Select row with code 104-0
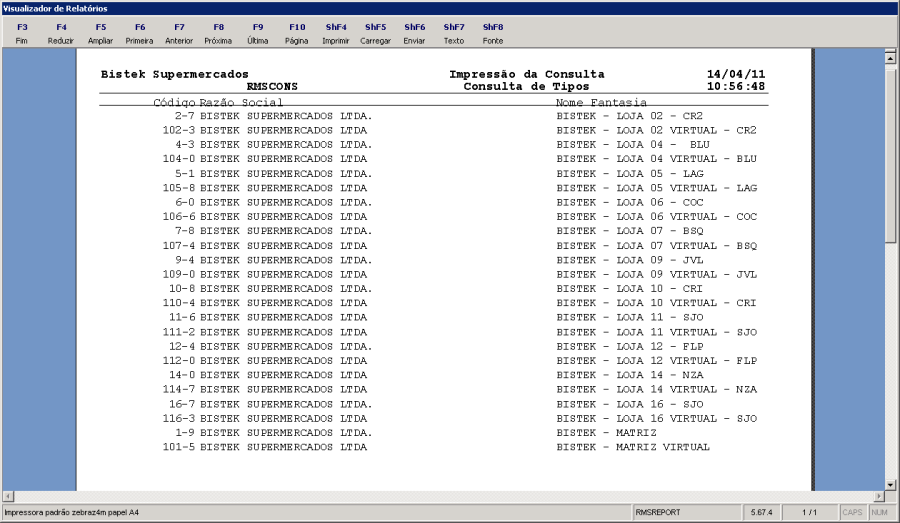Image resolution: width=900 pixels, height=523 pixels. pos(460,159)
